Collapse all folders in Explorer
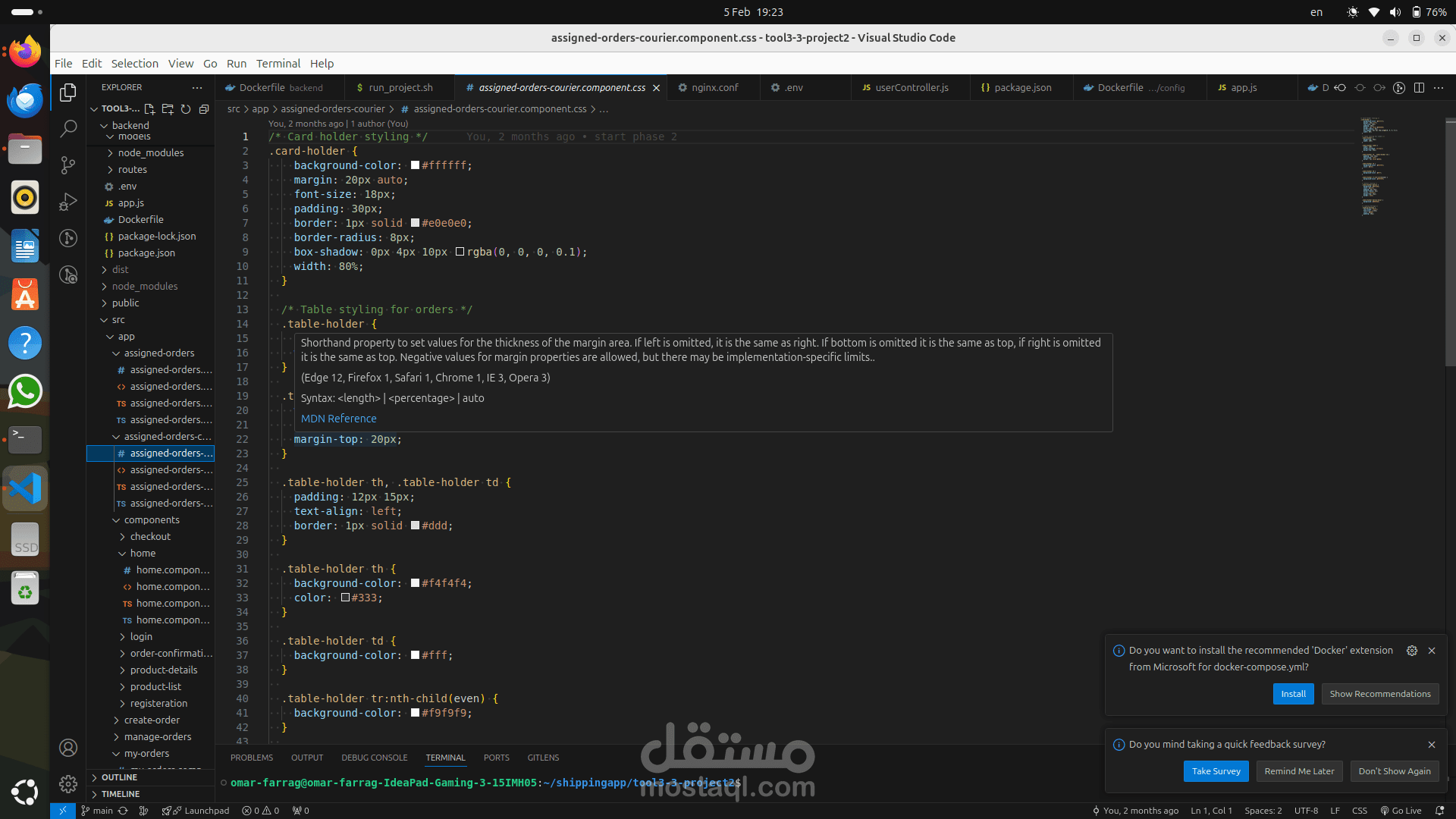 (x=204, y=108)
